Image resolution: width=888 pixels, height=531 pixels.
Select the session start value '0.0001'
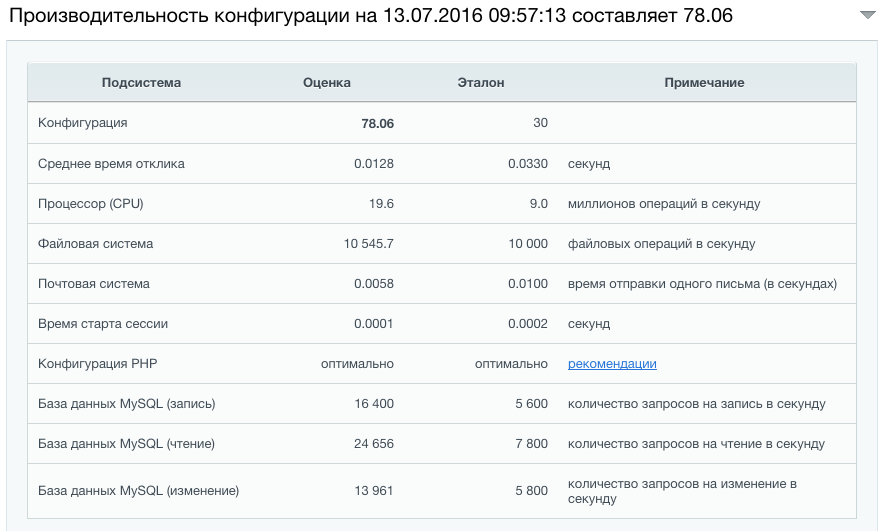pyautogui.click(x=374, y=324)
